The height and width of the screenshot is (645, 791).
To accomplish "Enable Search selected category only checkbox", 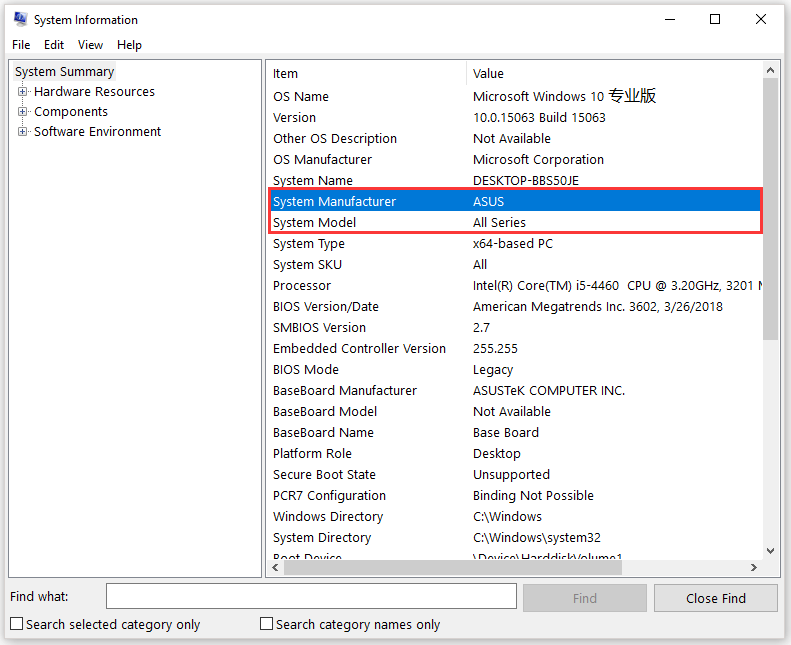I will click(x=17, y=624).
